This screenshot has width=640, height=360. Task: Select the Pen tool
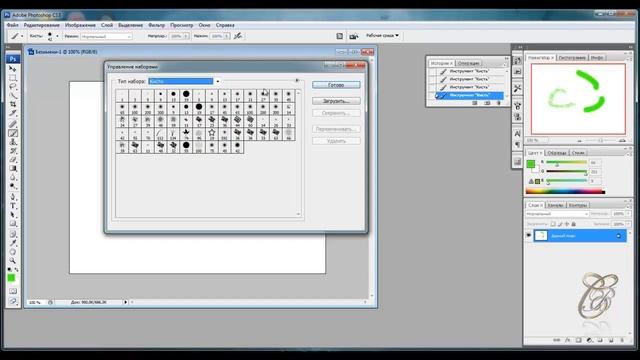(x=13, y=197)
